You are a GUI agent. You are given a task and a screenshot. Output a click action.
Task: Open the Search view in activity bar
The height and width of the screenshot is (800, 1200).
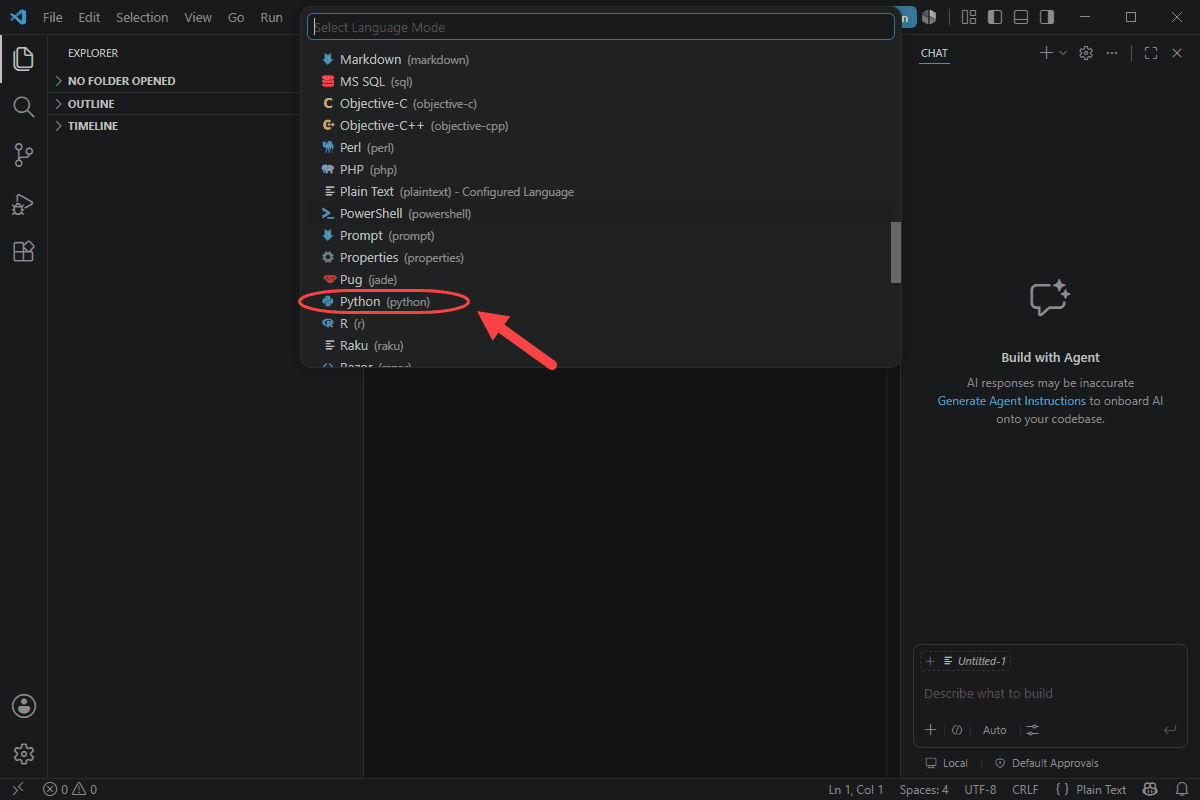point(23,106)
